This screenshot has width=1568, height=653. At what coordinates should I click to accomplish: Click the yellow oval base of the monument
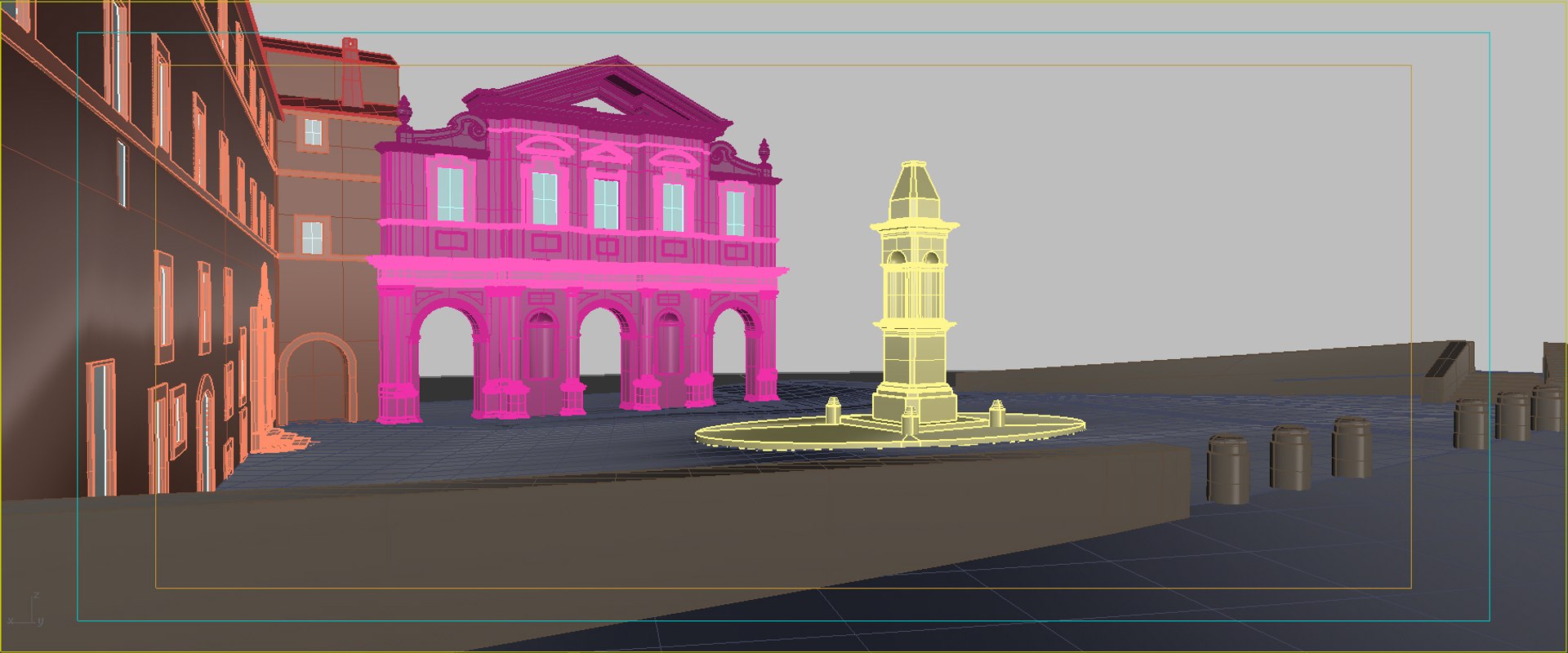890,433
